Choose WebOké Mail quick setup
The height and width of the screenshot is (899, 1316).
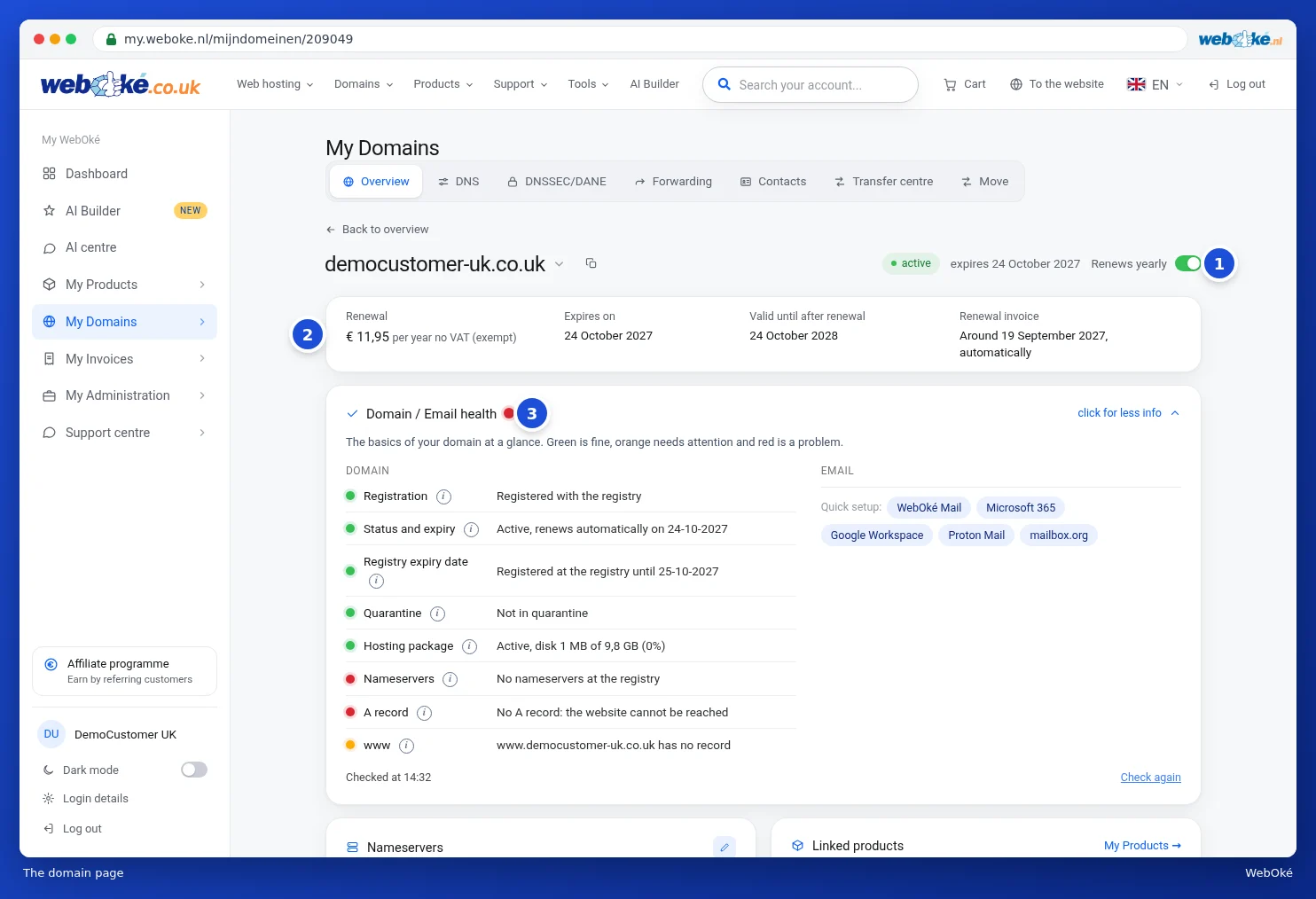click(x=928, y=508)
